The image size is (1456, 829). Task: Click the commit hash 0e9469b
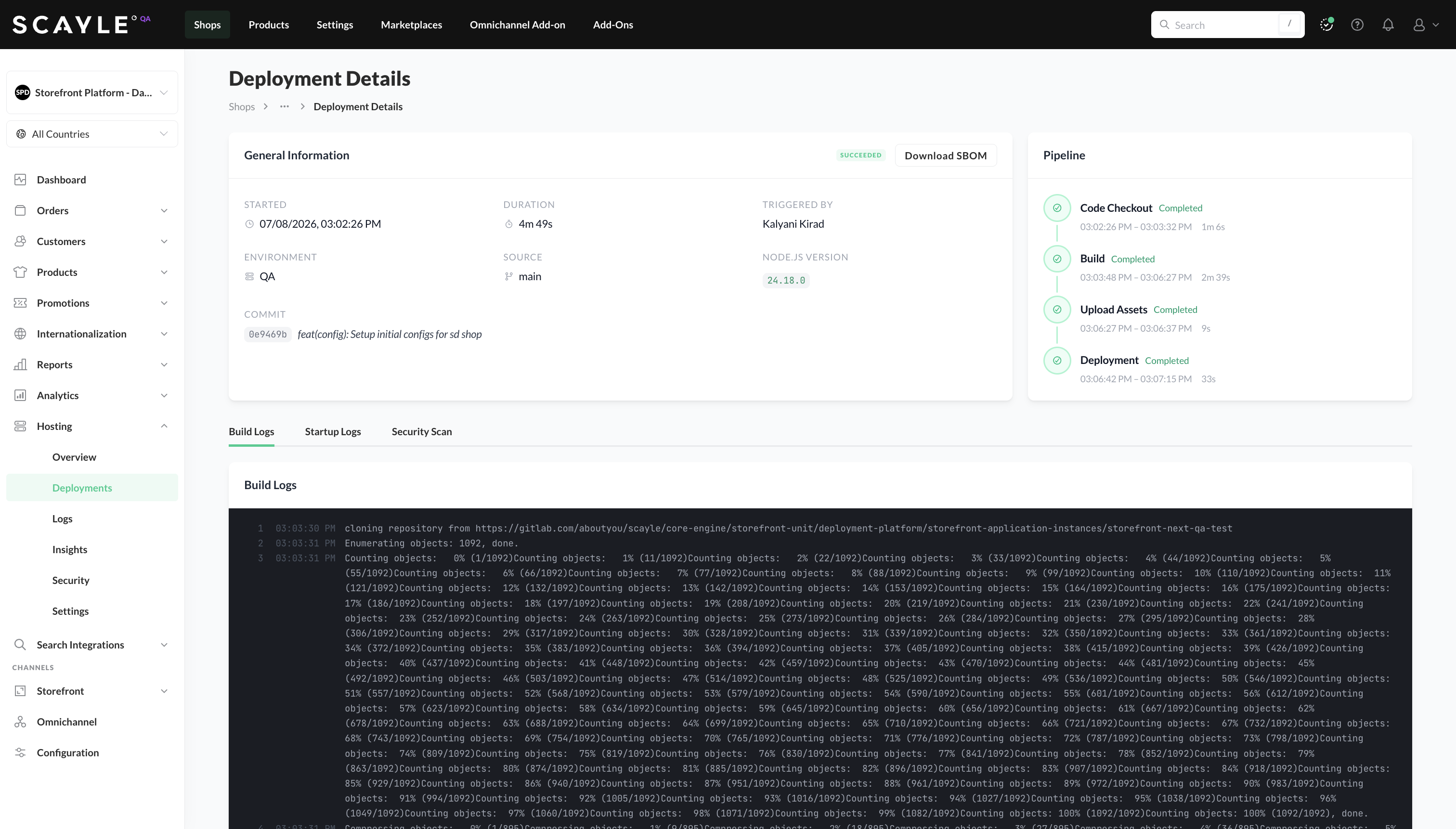point(267,334)
